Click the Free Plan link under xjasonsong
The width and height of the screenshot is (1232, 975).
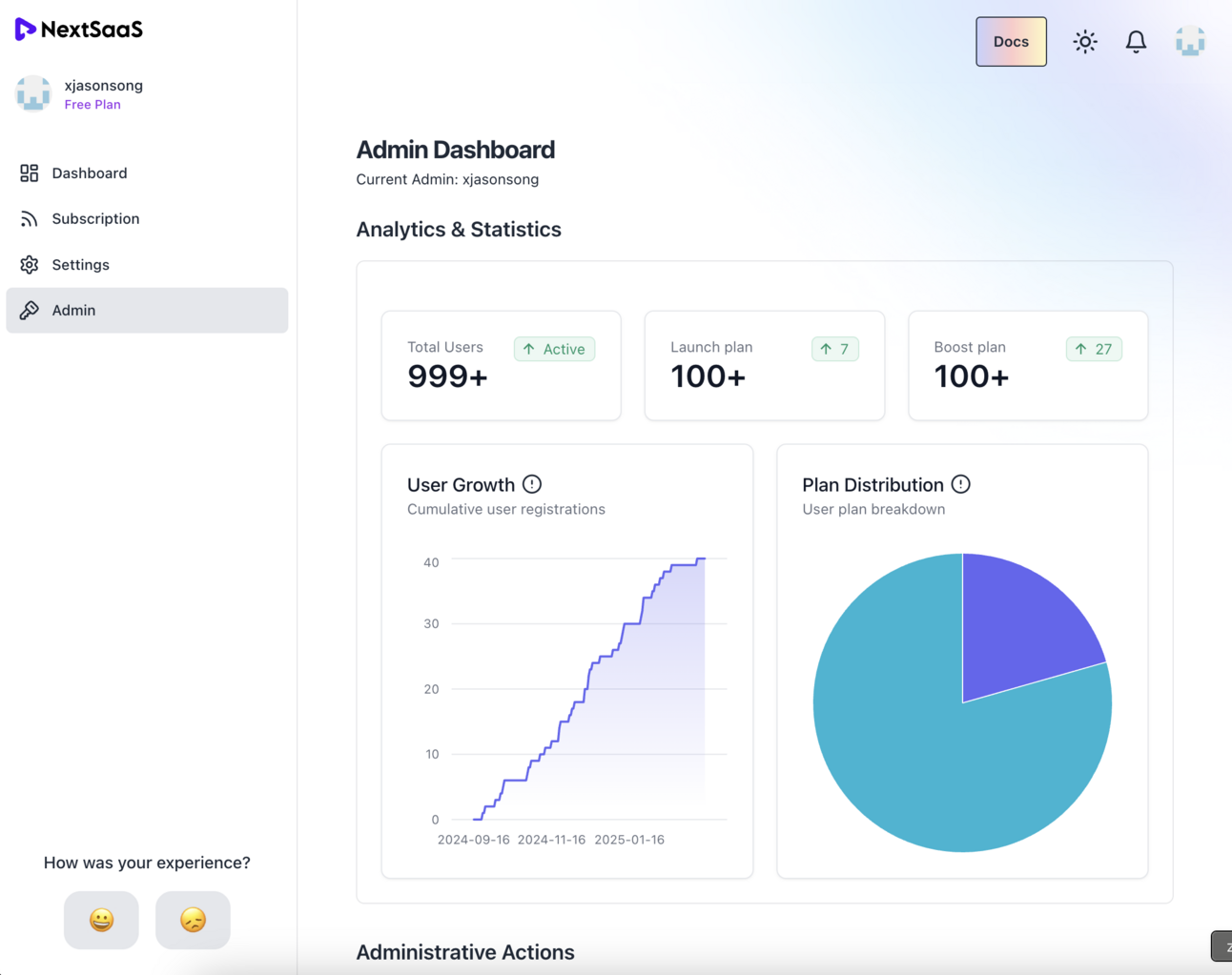[92, 104]
